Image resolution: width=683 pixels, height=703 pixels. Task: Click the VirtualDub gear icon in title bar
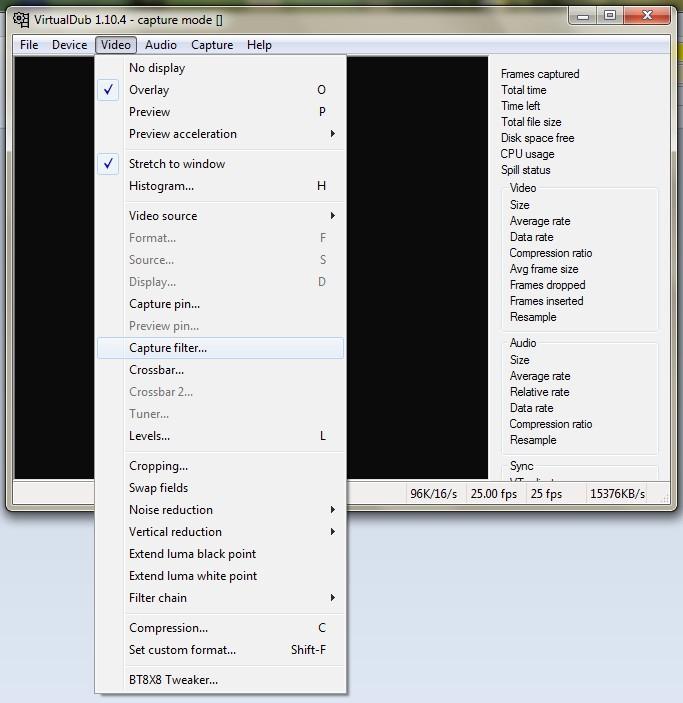[21, 20]
